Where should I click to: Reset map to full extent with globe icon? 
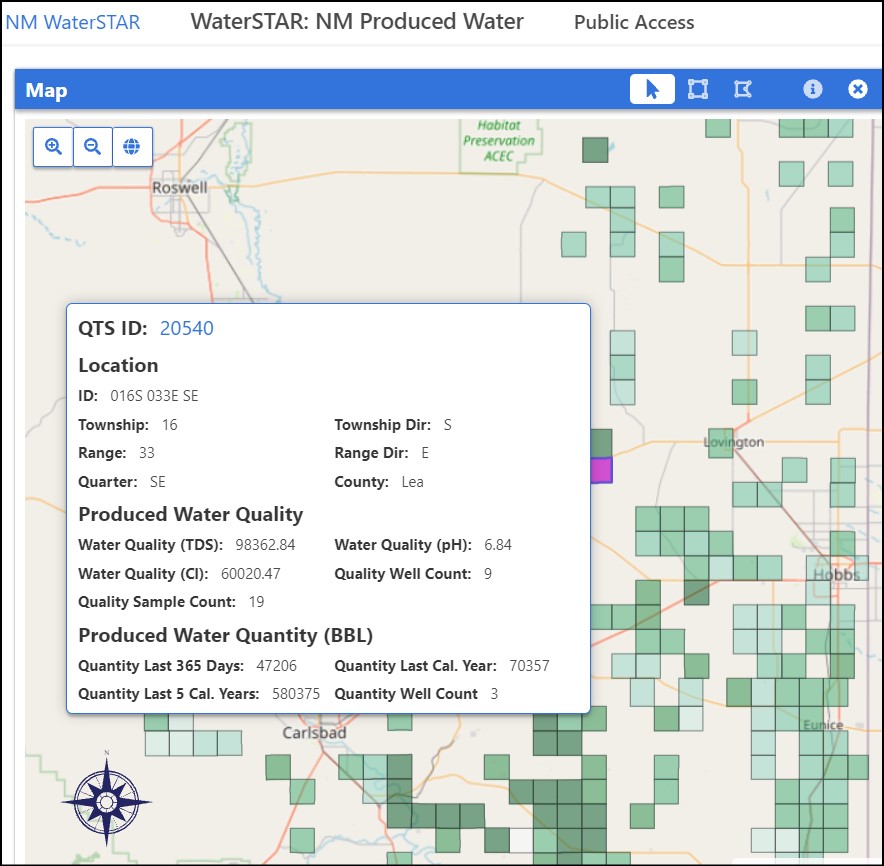tap(132, 146)
